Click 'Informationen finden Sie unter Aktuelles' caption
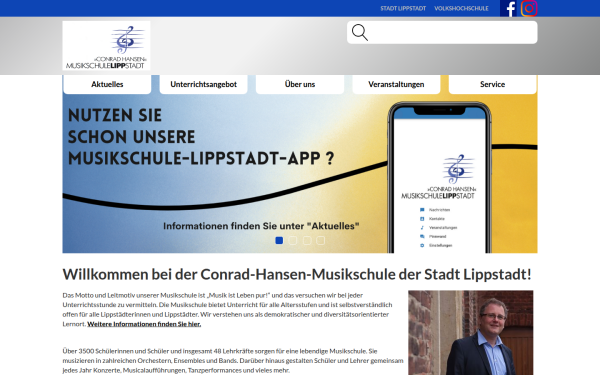Image resolution: width=600 pixels, height=375 pixels. [261, 226]
